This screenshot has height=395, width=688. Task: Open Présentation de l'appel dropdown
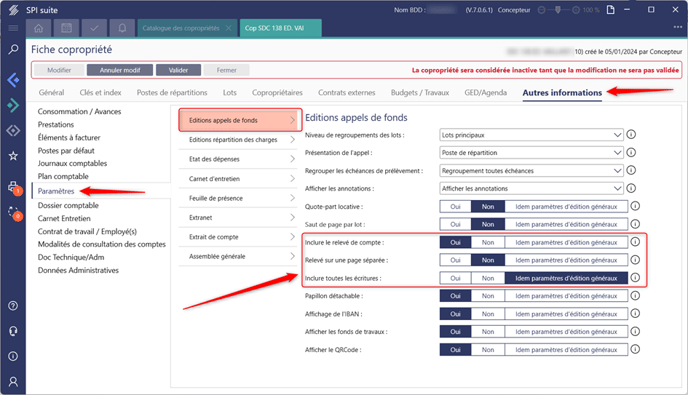point(531,153)
